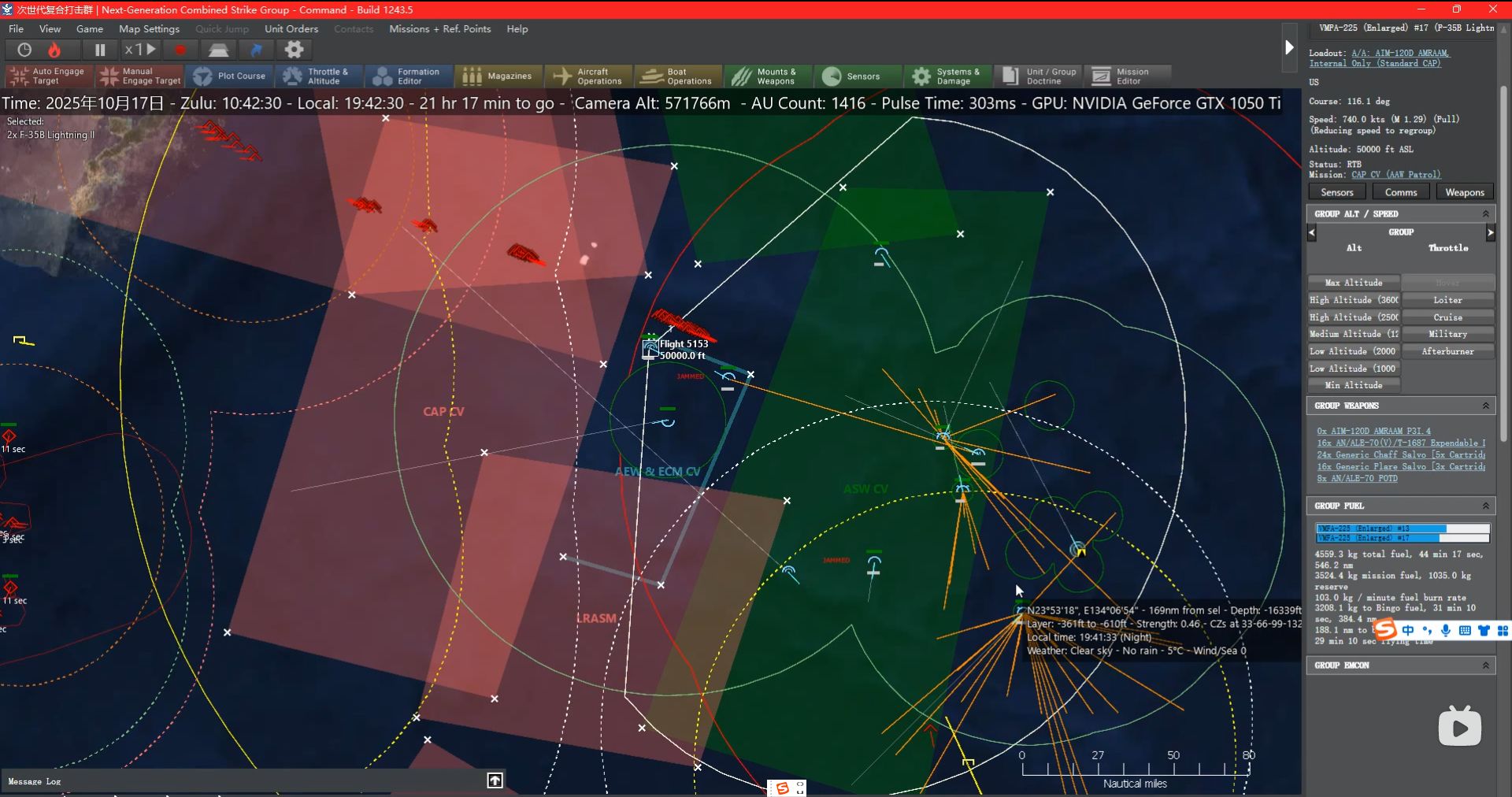Screen dimensions: 1512x797
Task: Open the Help menu
Action: click(x=517, y=28)
